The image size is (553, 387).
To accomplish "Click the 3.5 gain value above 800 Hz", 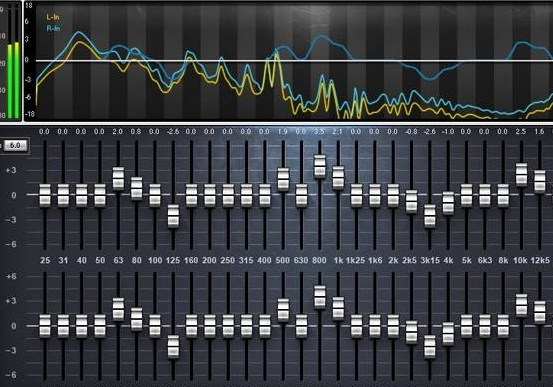I will pyautogui.click(x=319, y=132).
